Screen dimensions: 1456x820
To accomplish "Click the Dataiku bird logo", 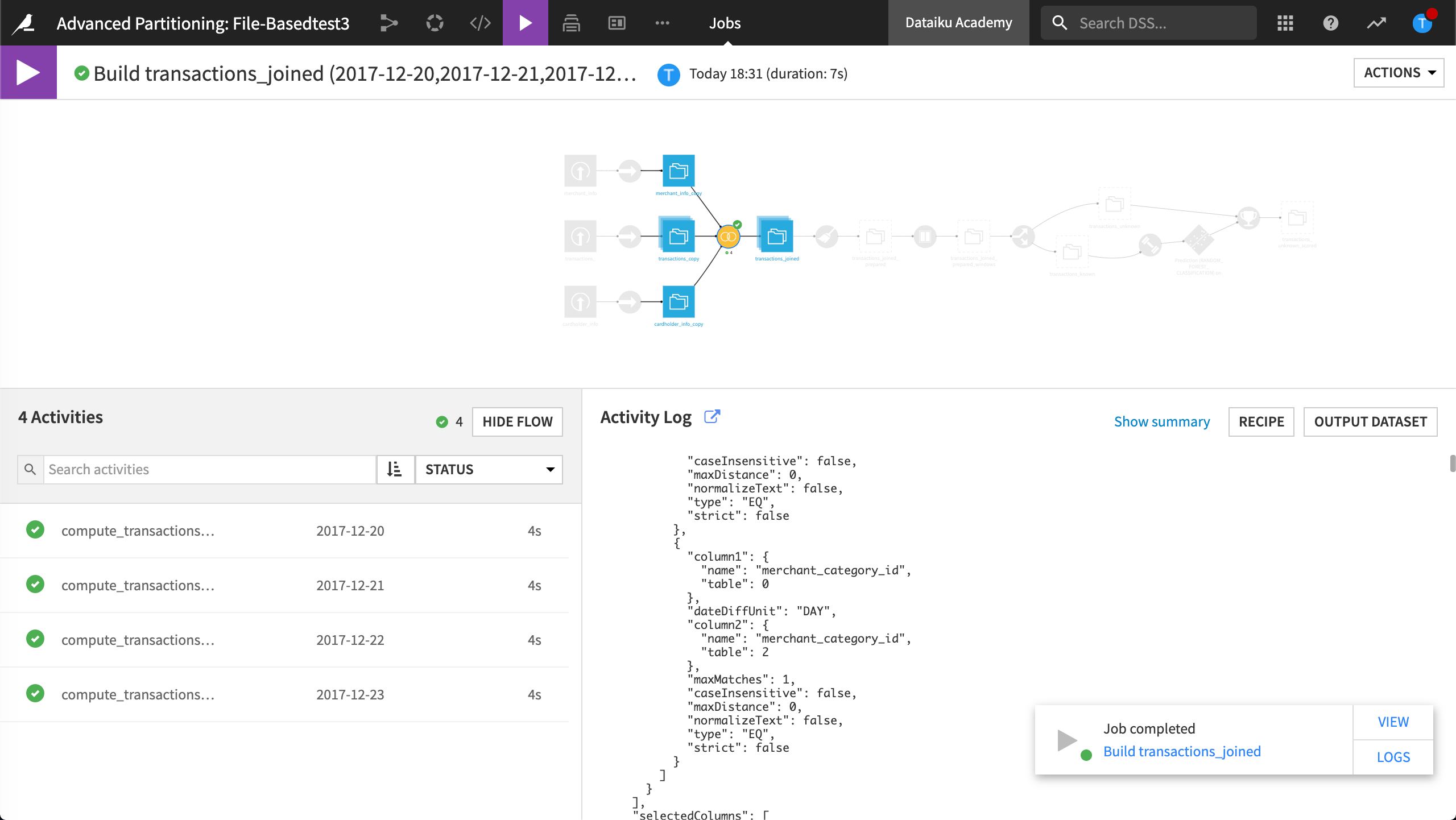I will click(x=24, y=23).
